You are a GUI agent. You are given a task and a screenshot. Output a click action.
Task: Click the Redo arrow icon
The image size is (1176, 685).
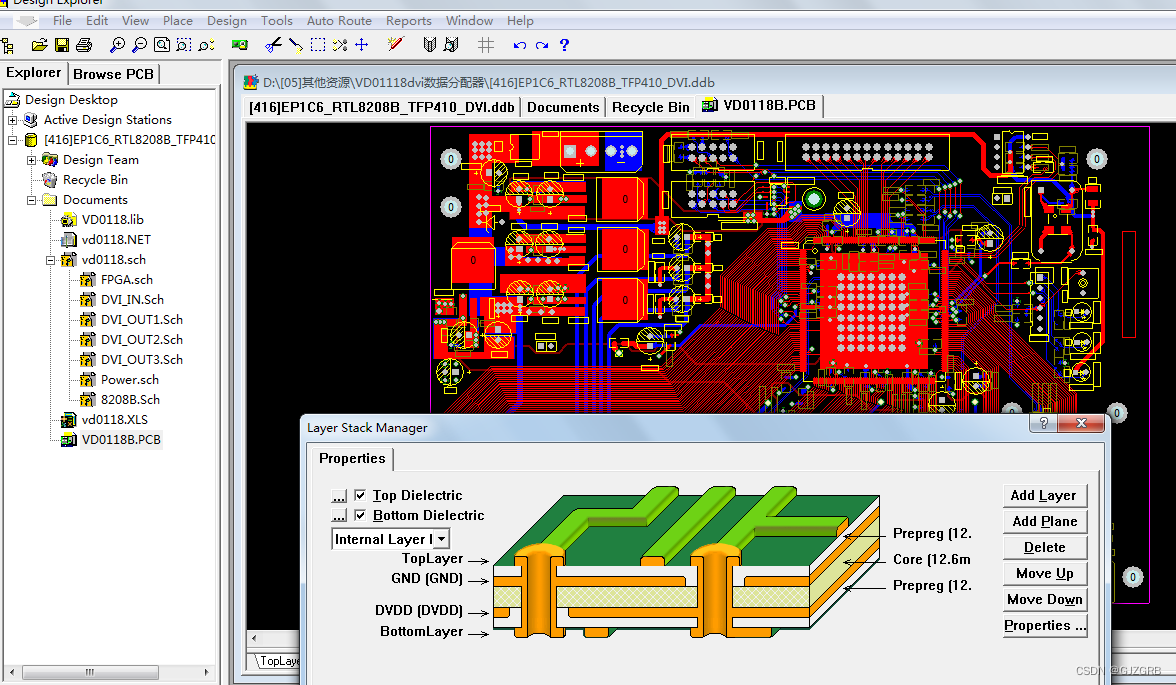(541, 45)
